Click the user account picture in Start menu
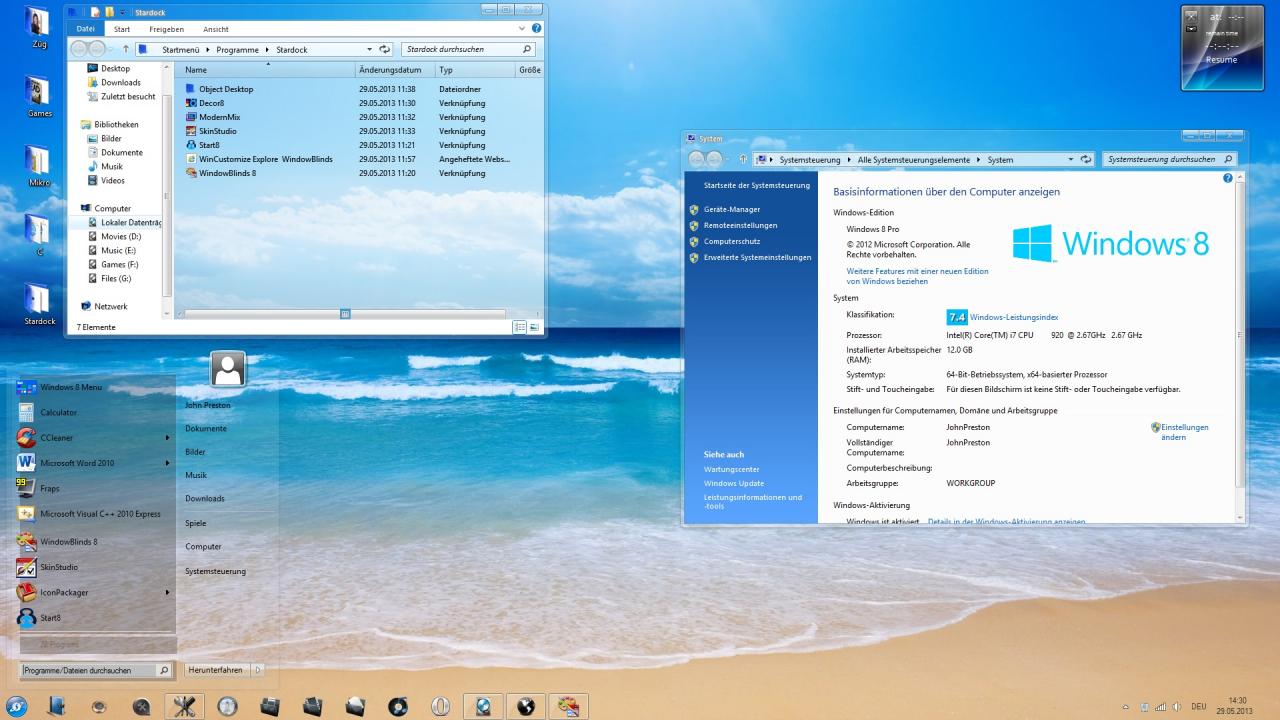This screenshot has width=1280, height=720. (x=228, y=369)
